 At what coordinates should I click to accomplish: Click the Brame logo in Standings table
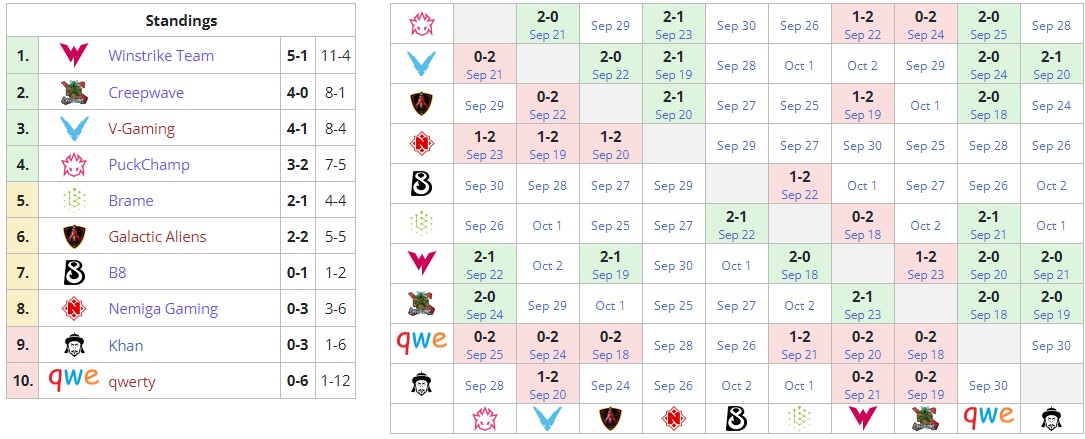(73, 201)
